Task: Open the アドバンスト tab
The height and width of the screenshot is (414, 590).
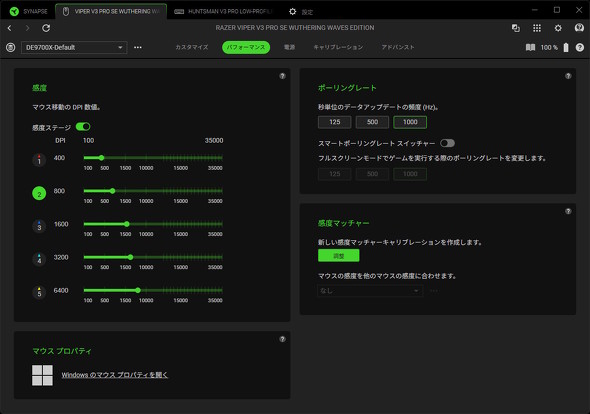Action: point(398,47)
